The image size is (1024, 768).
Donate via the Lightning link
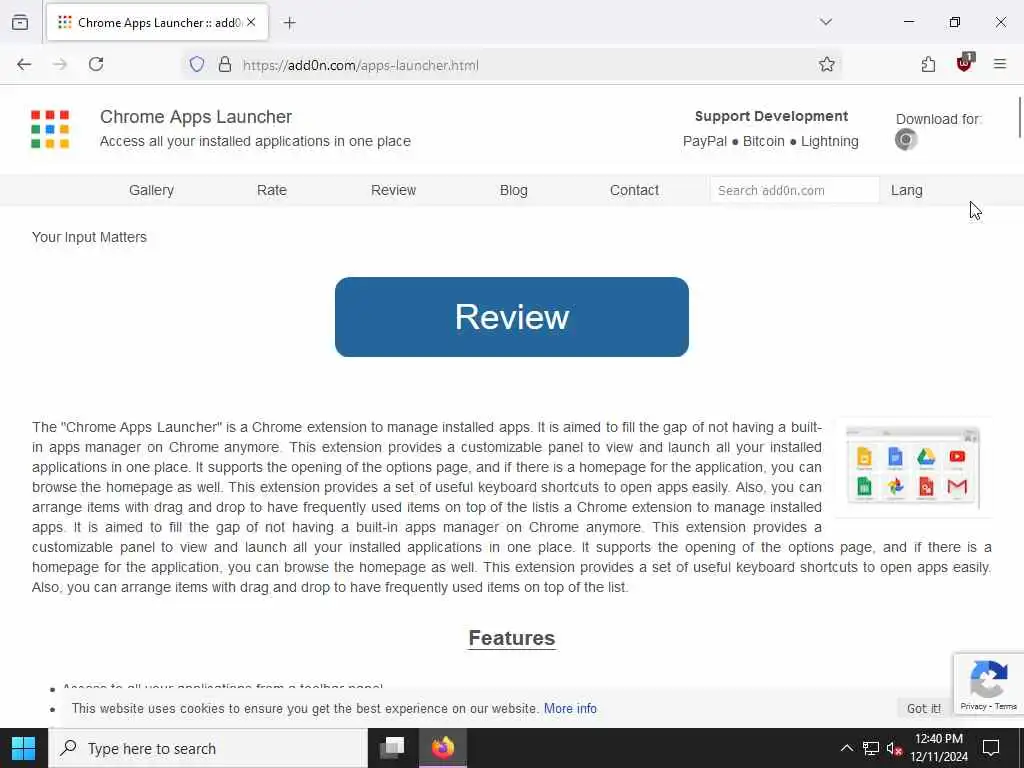(829, 141)
